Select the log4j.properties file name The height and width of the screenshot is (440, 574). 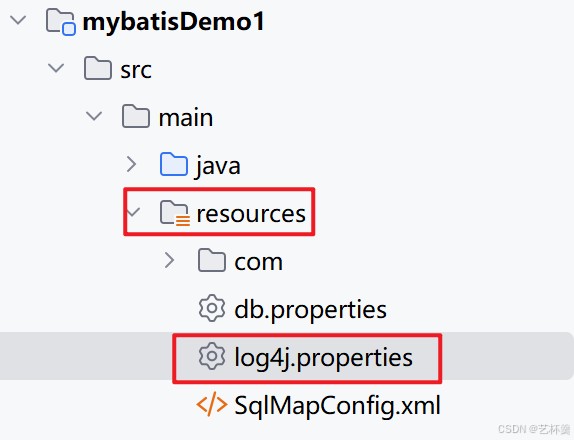click(324, 358)
